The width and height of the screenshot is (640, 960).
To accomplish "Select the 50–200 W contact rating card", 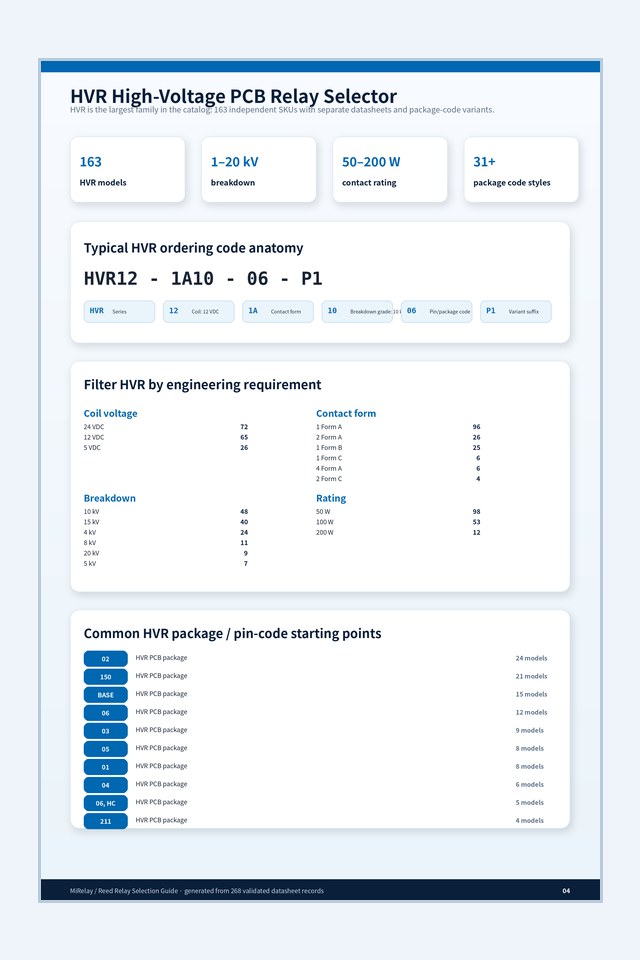I will (x=390, y=170).
